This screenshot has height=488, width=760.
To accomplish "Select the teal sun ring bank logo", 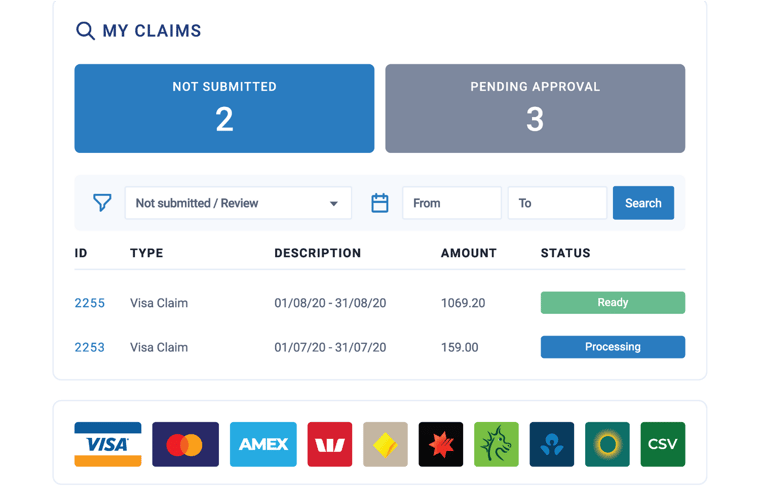I will [x=607, y=444].
